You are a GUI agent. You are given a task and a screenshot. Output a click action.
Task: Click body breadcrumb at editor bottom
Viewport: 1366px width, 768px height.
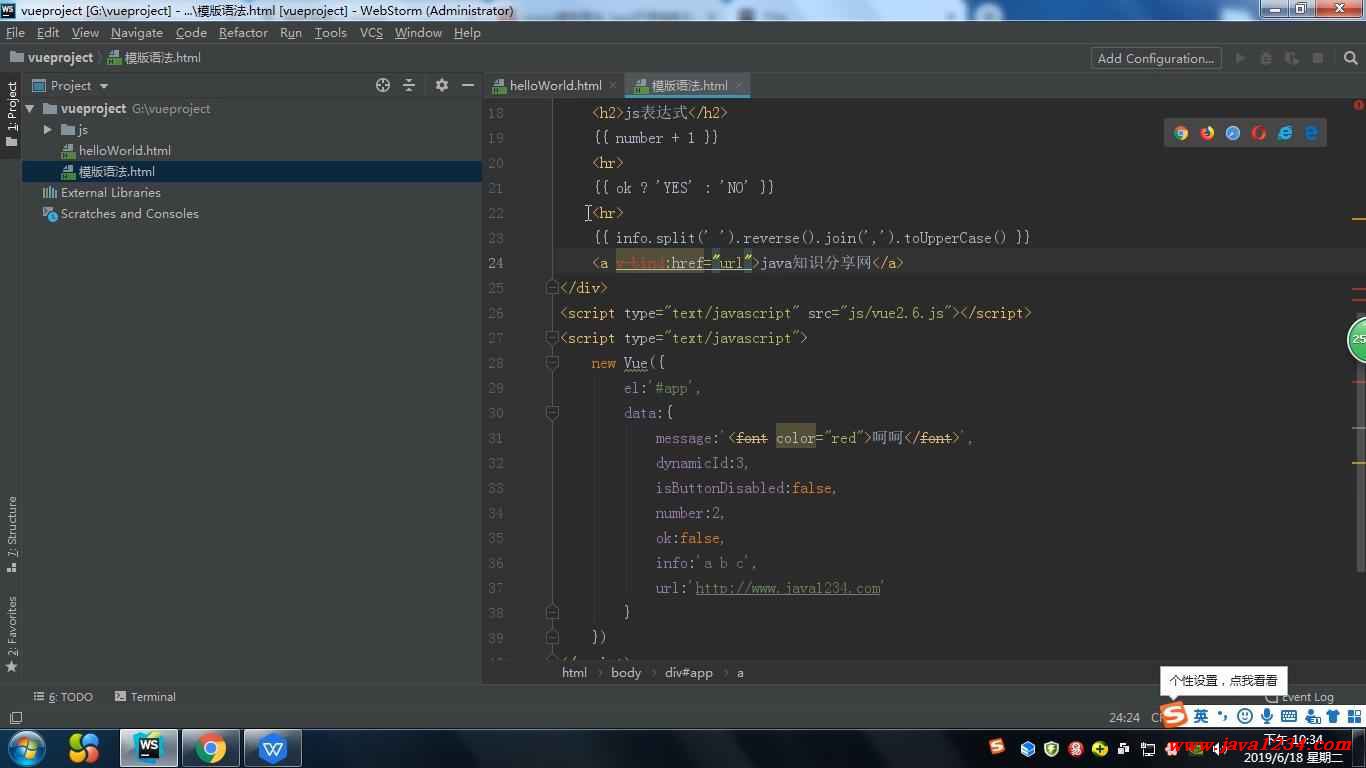click(626, 673)
